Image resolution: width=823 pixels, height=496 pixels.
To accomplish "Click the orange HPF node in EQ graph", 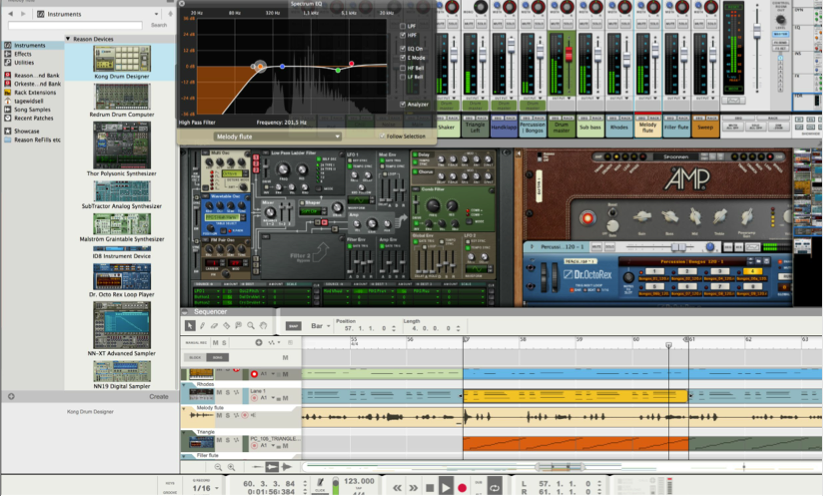I will [260, 67].
